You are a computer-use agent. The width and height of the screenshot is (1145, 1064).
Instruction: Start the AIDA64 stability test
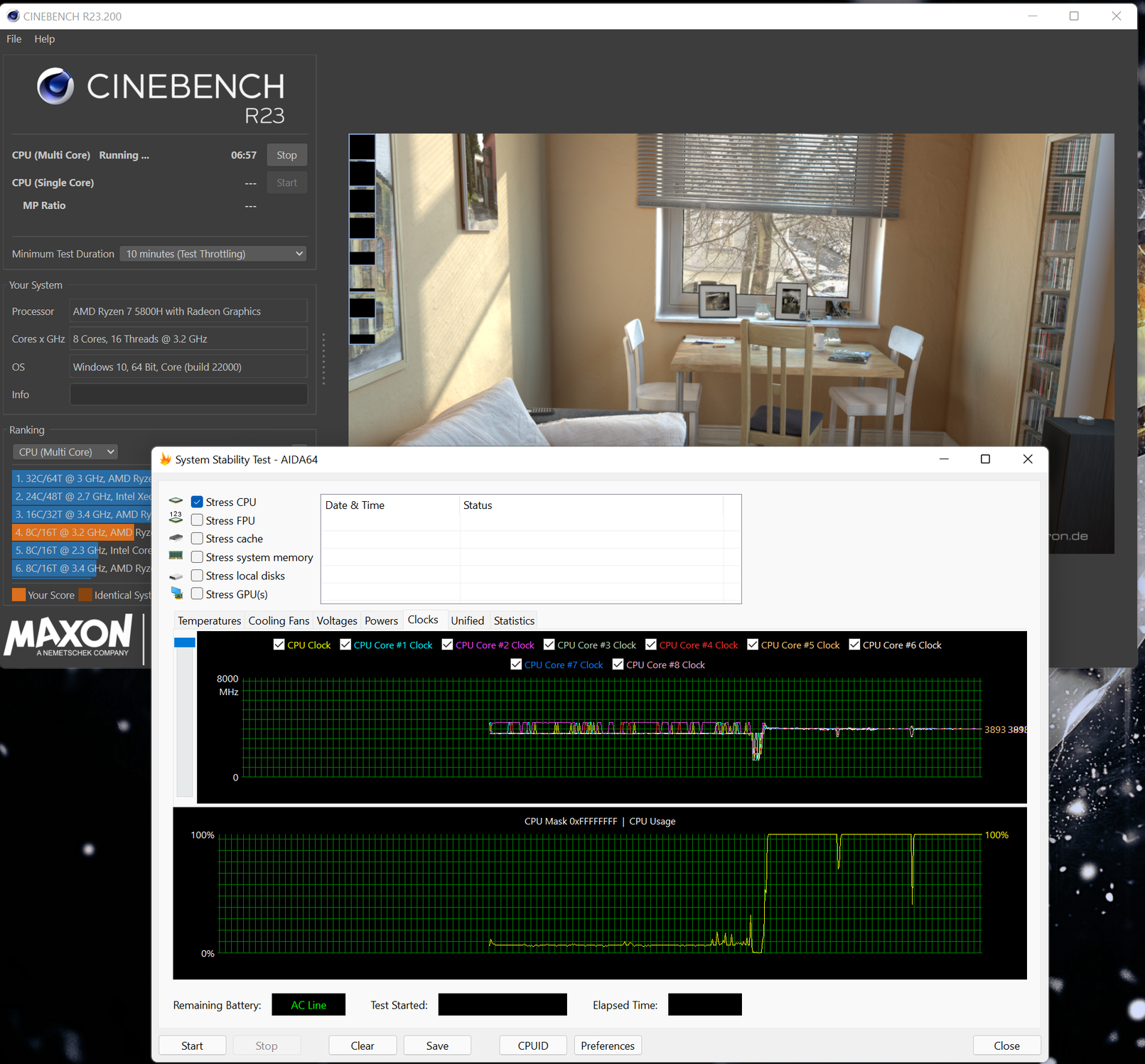pos(192,1046)
